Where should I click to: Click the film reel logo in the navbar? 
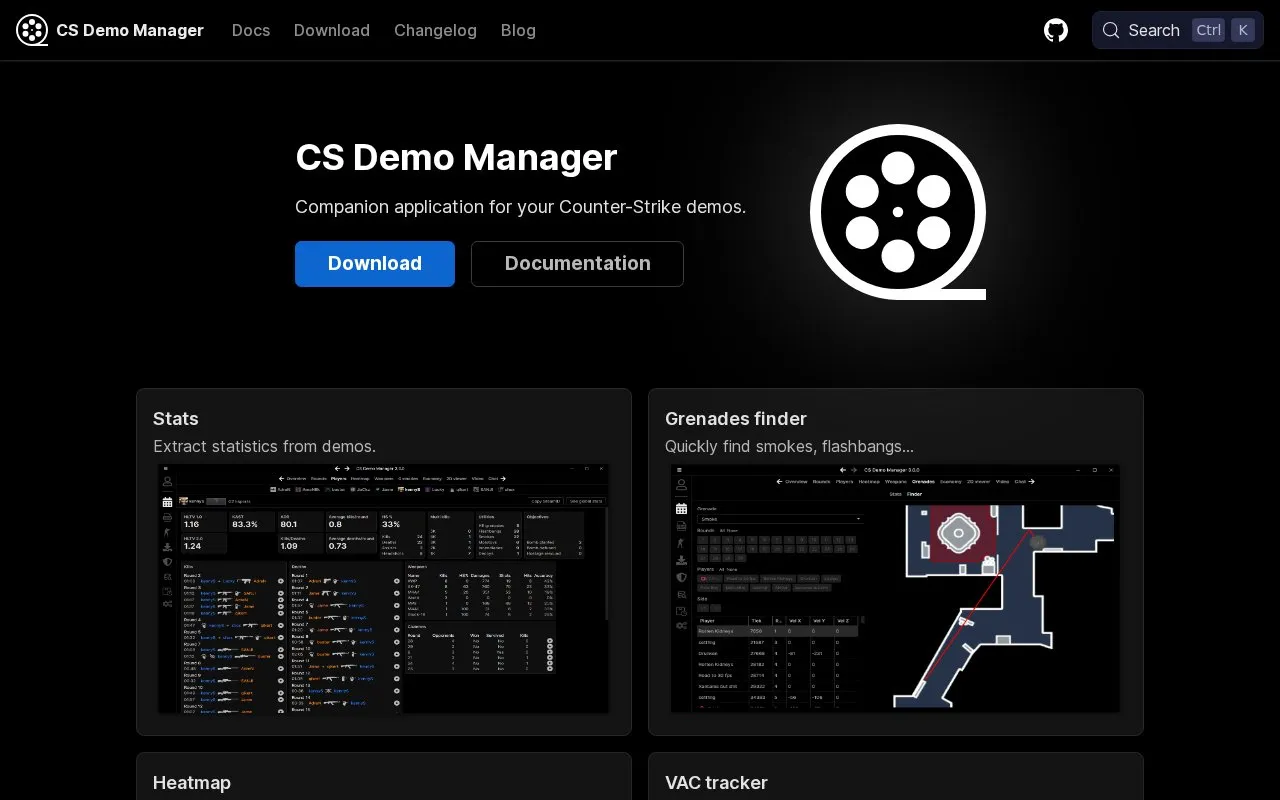pyautogui.click(x=32, y=30)
